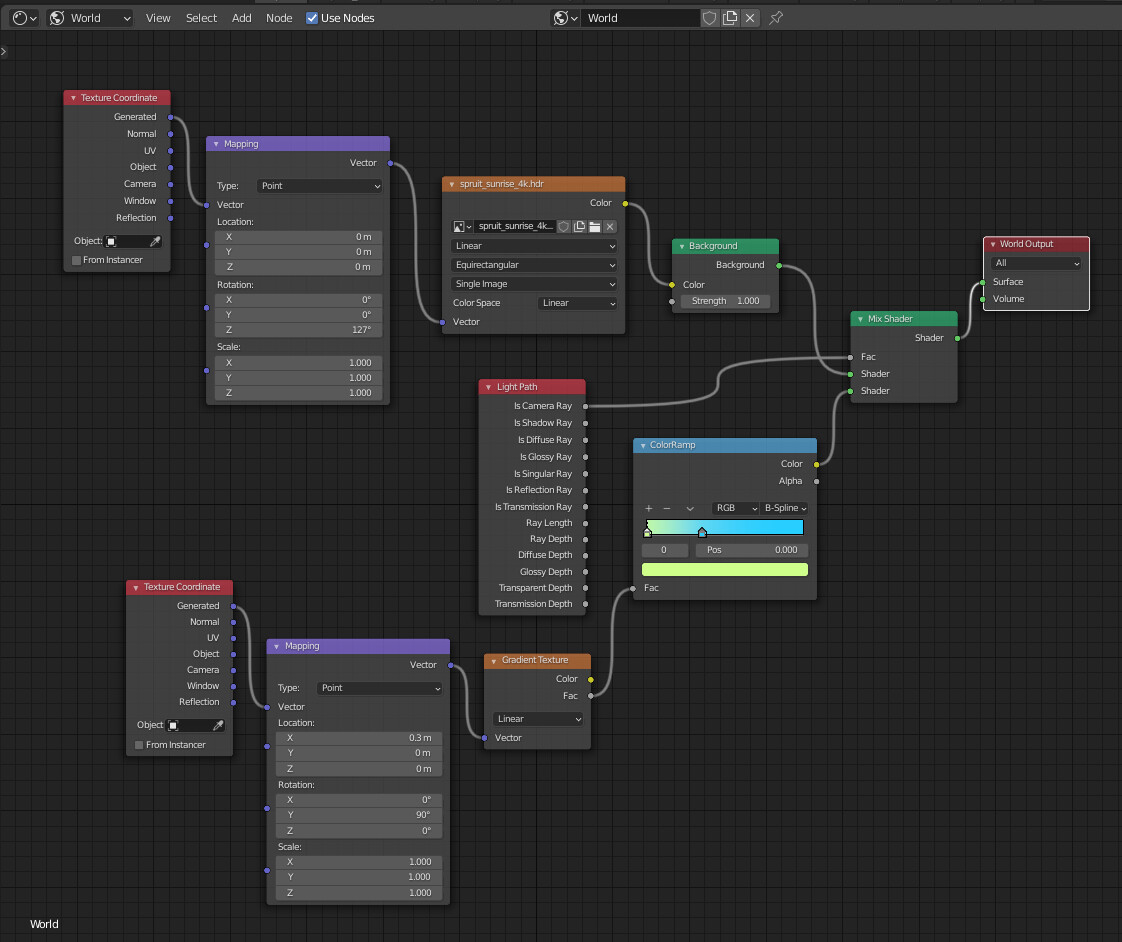The height and width of the screenshot is (942, 1122).
Task: Enable From Instancer in upper Texture Coordinate node
Action: [77, 260]
